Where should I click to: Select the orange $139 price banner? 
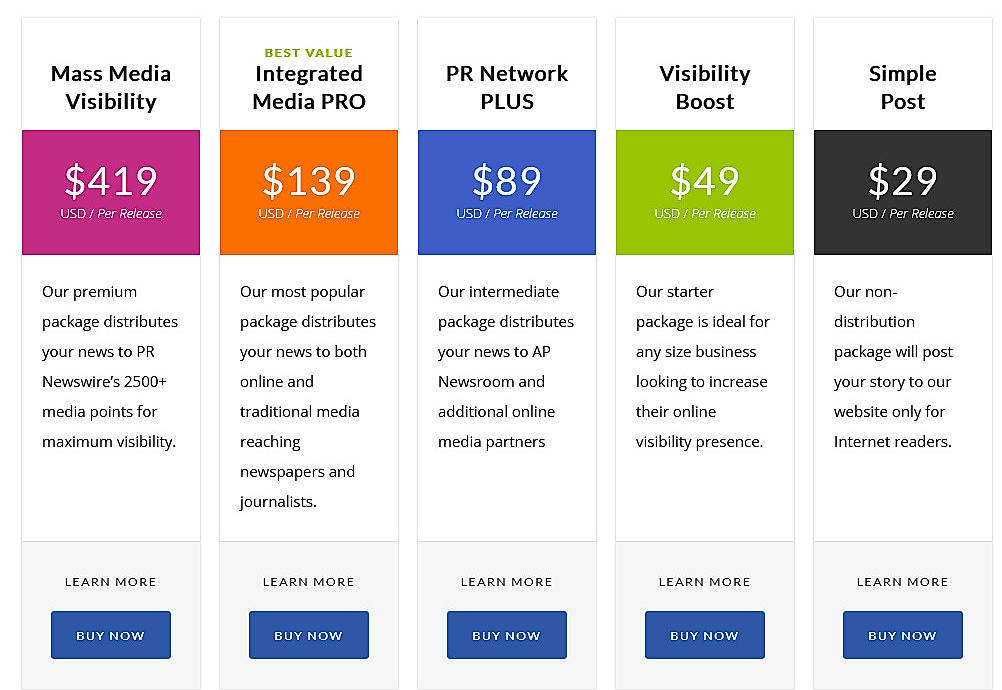[x=308, y=190]
